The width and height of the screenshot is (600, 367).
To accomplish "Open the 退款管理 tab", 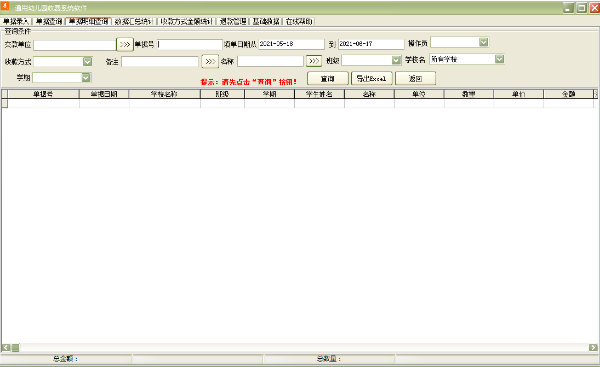I will tap(233, 21).
